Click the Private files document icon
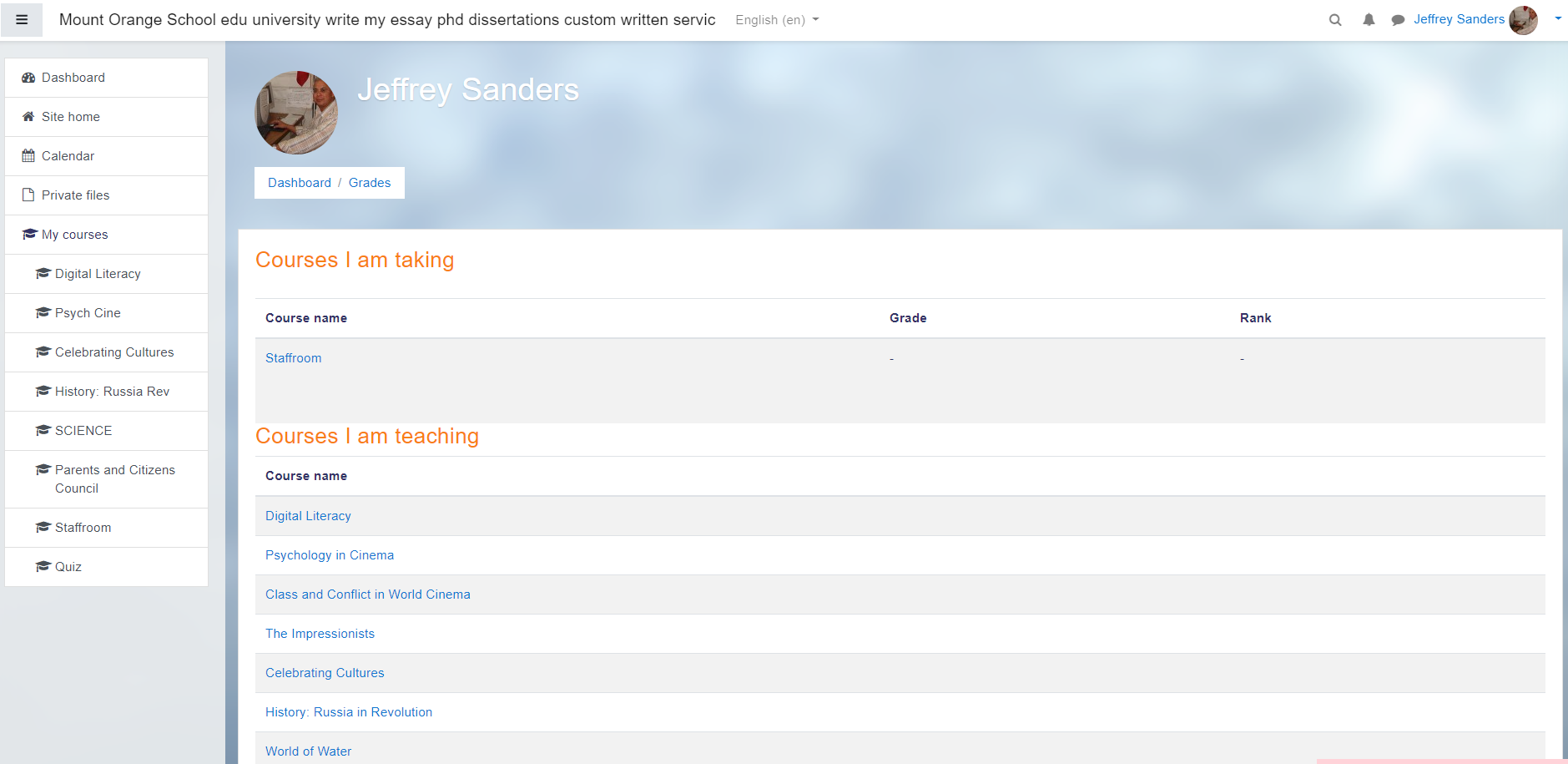 click(28, 195)
